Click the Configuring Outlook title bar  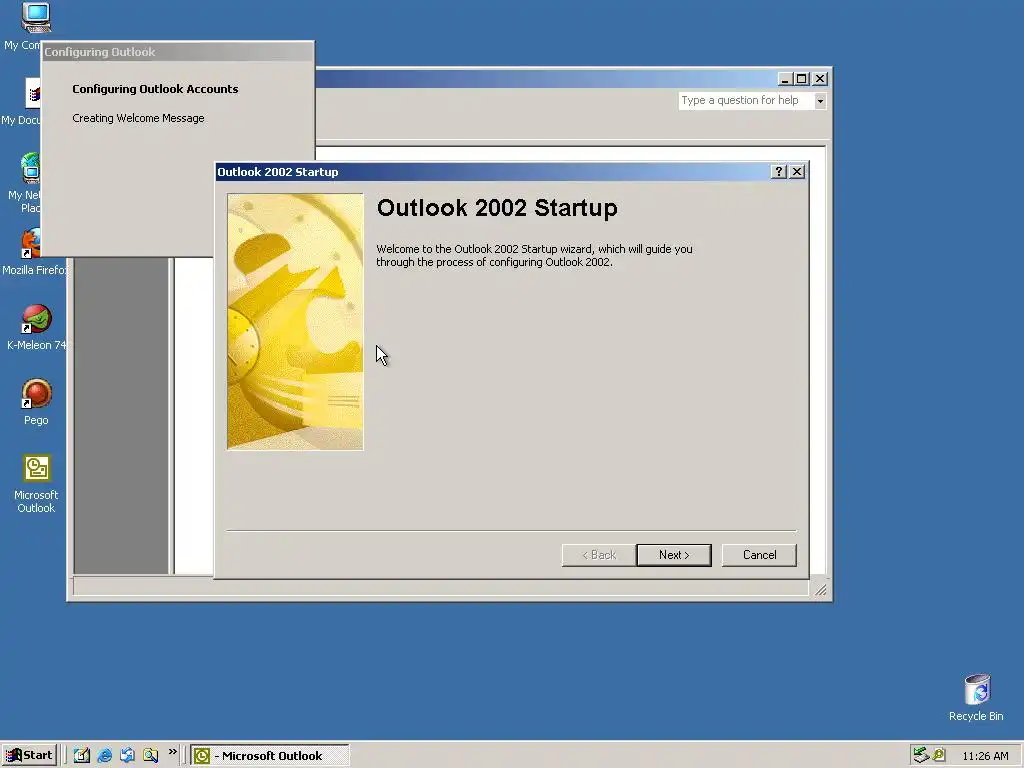pyautogui.click(x=178, y=52)
